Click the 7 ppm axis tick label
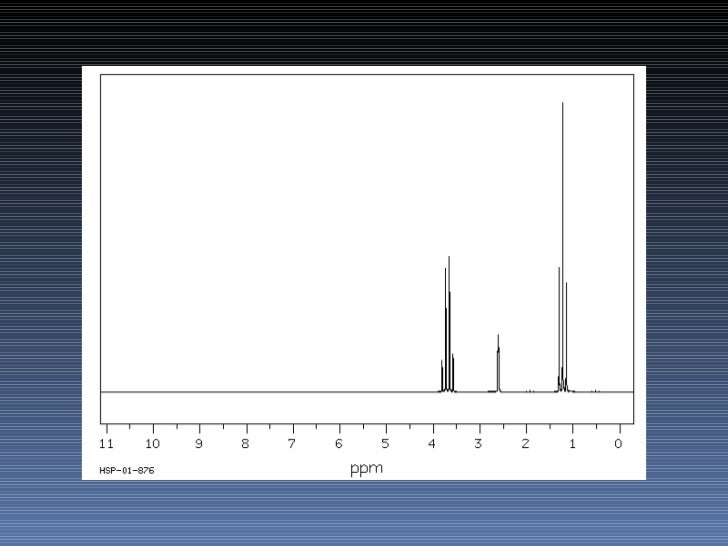728x546 pixels. (x=292, y=444)
